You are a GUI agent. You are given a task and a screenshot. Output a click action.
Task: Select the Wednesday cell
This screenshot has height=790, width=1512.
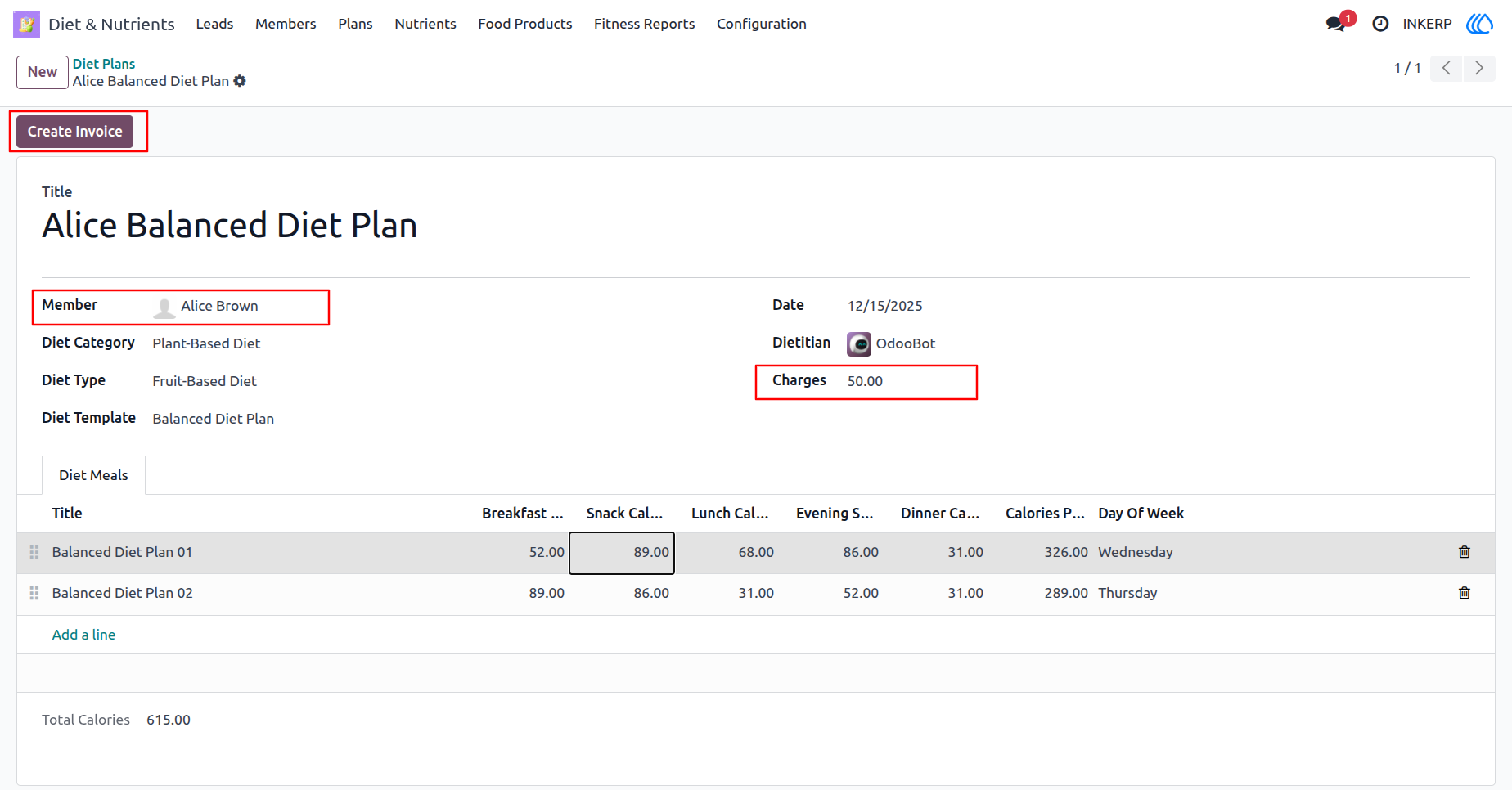click(x=1136, y=552)
